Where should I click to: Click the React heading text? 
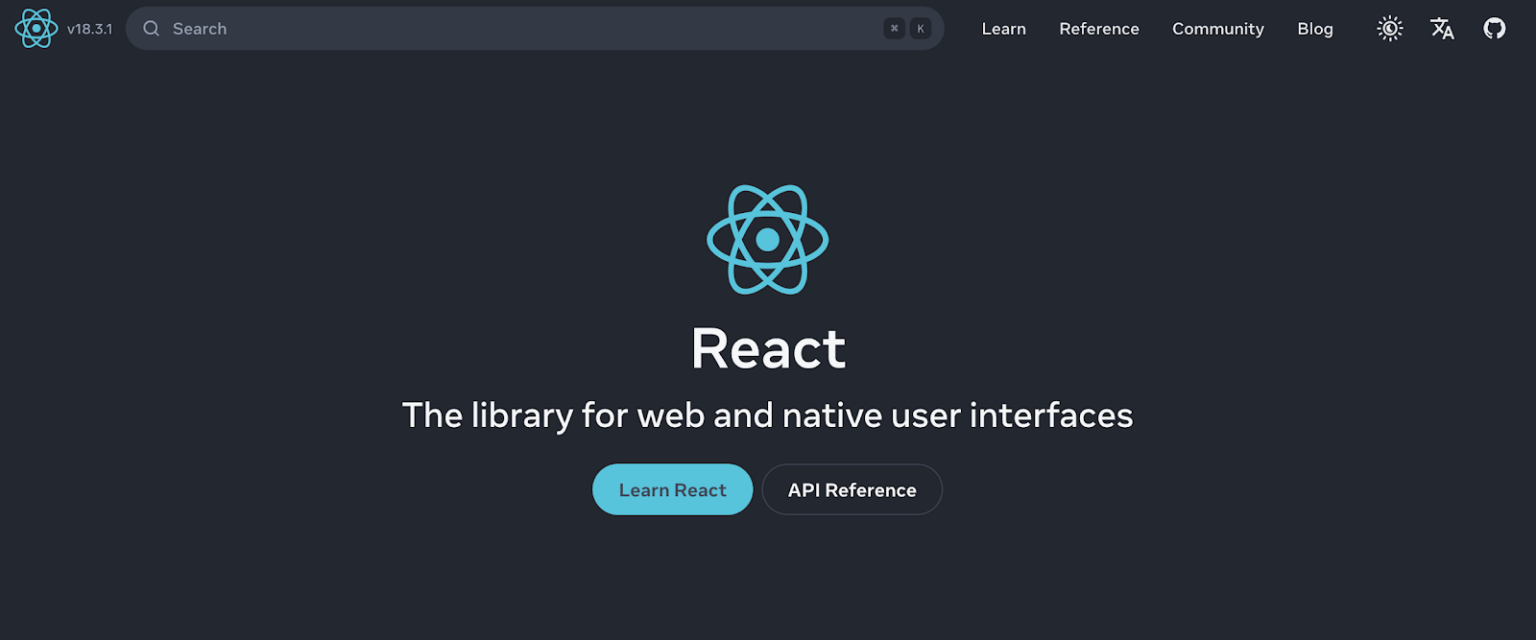point(768,349)
